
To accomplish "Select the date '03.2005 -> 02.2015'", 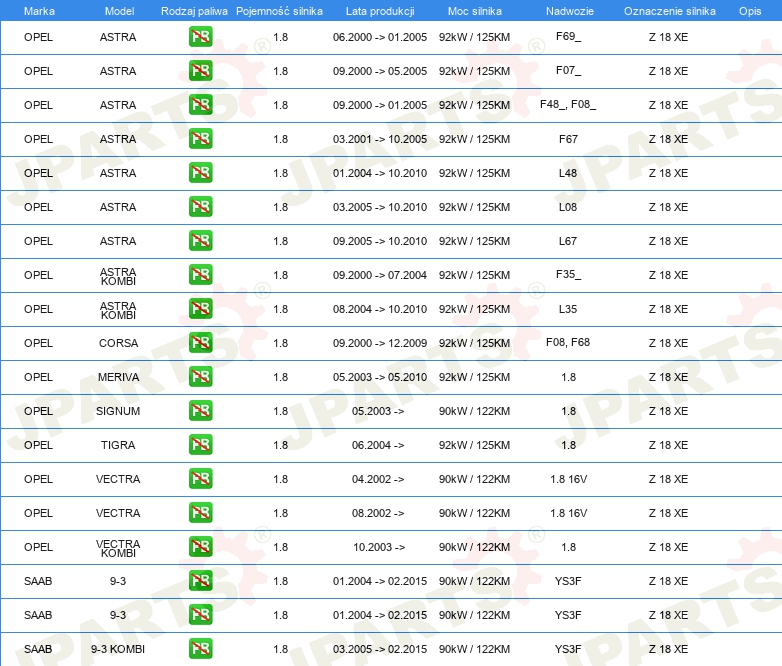I will point(380,649).
